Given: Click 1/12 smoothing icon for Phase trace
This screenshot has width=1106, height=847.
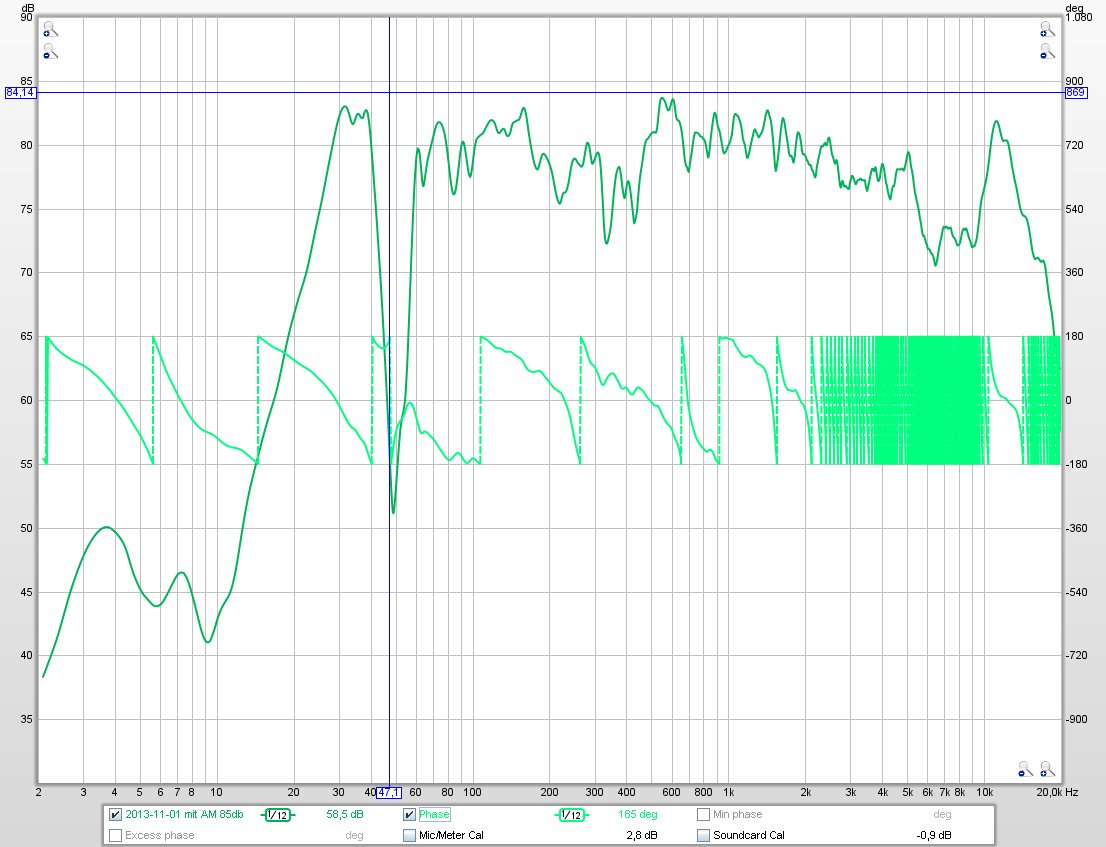Looking at the screenshot, I should (572, 815).
